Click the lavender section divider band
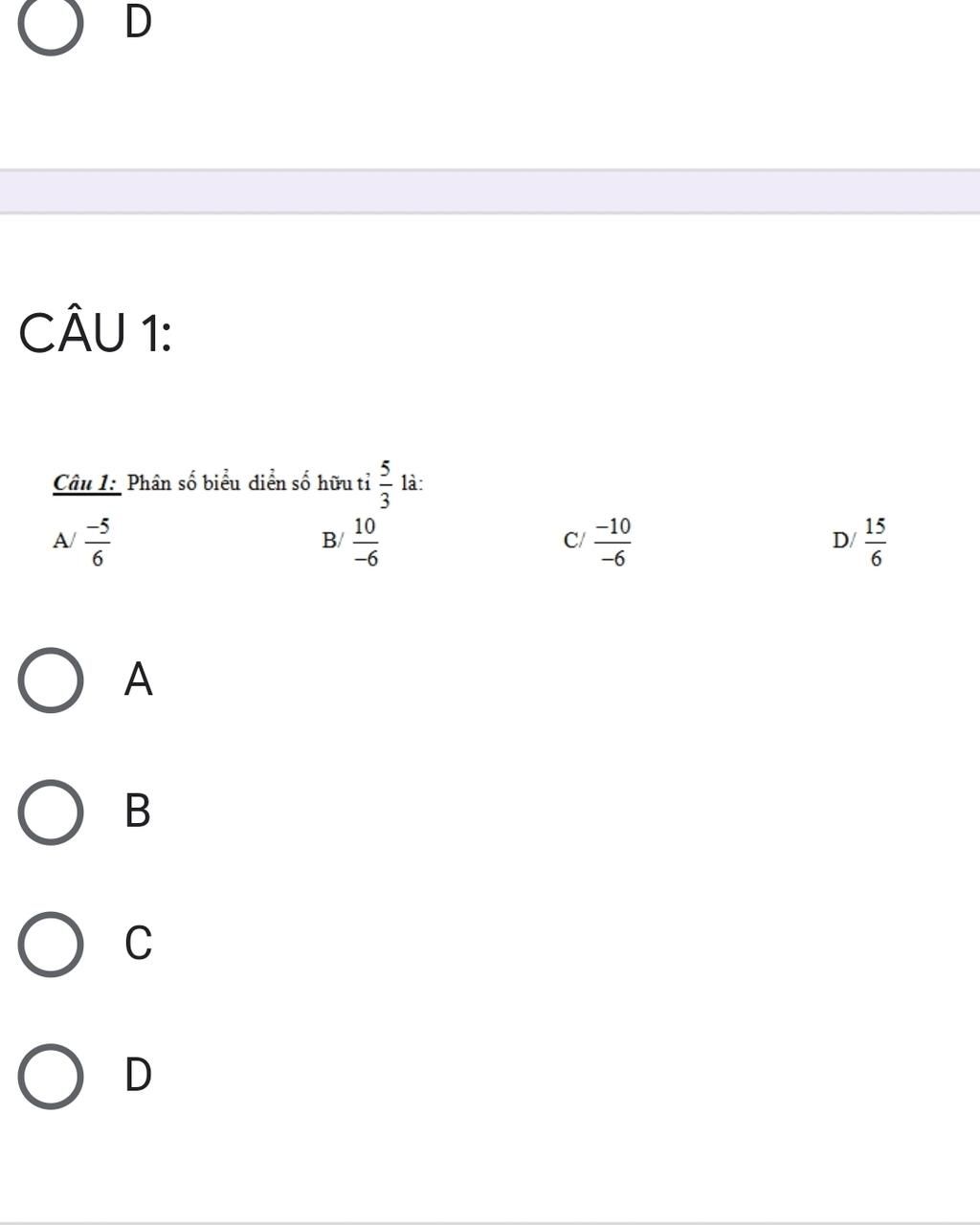980x1225 pixels. coord(490,191)
